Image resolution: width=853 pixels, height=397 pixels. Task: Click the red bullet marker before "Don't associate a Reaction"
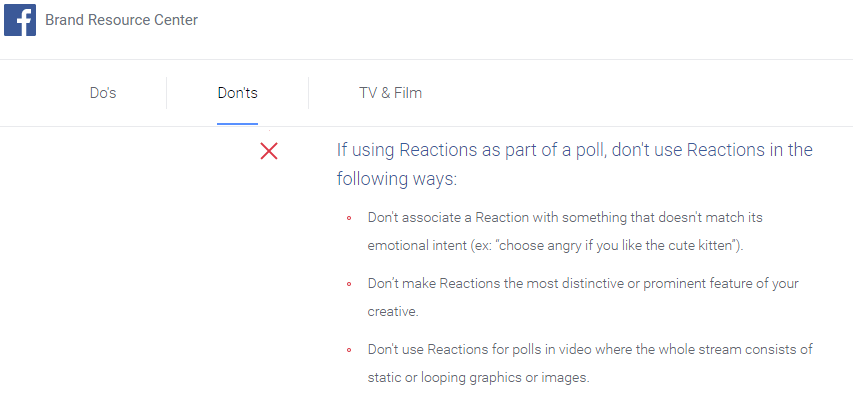click(x=349, y=219)
